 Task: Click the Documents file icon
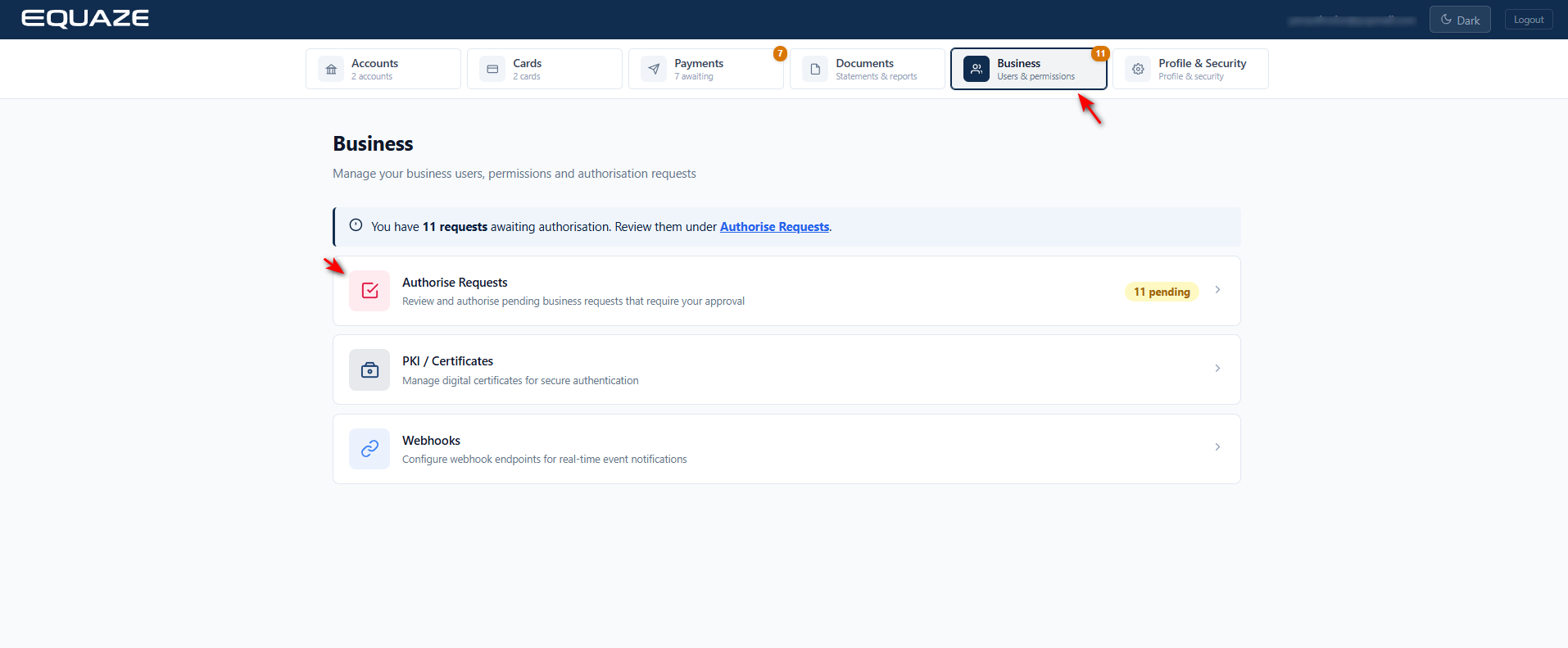(815, 70)
